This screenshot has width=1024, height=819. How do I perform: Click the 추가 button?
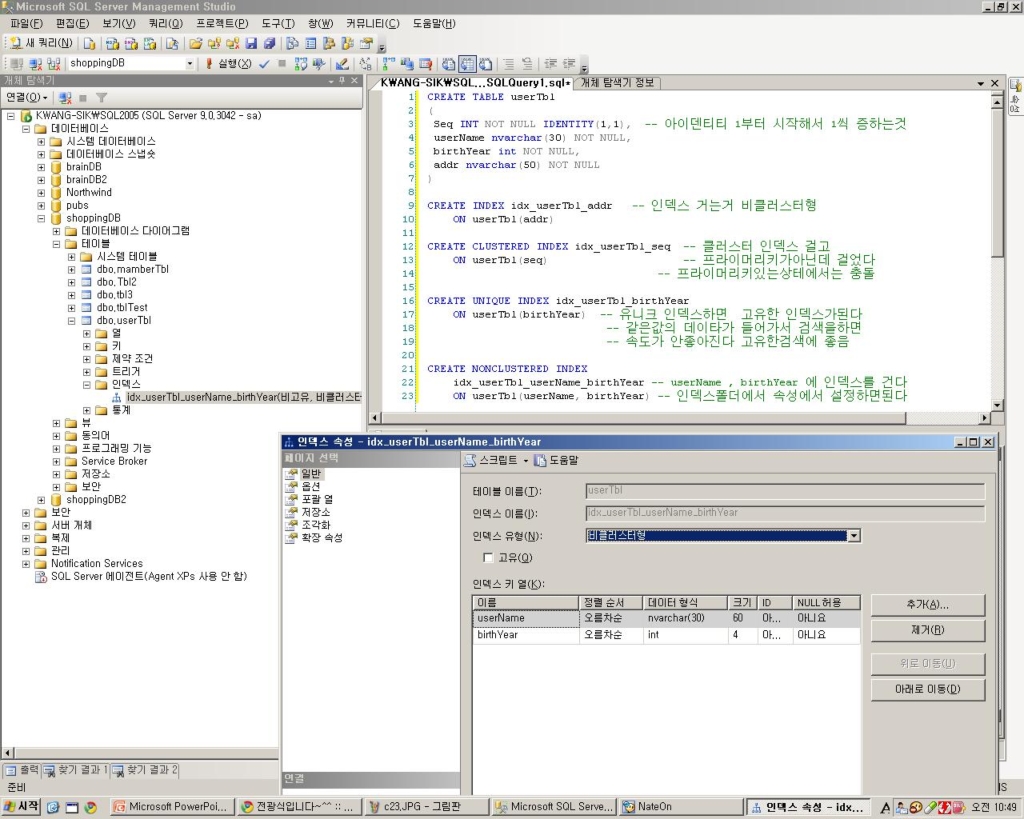click(928, 605)
